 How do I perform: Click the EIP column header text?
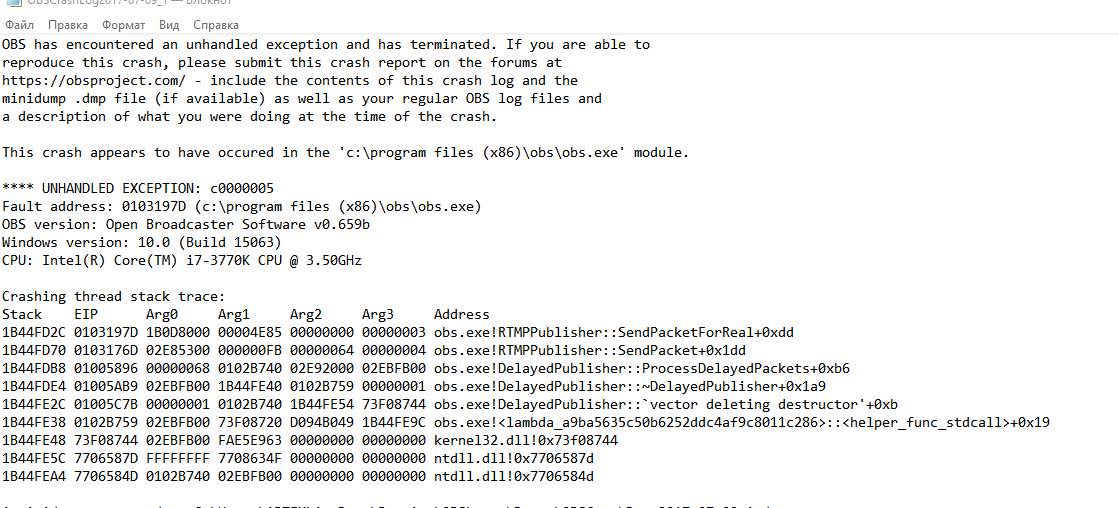86,315
